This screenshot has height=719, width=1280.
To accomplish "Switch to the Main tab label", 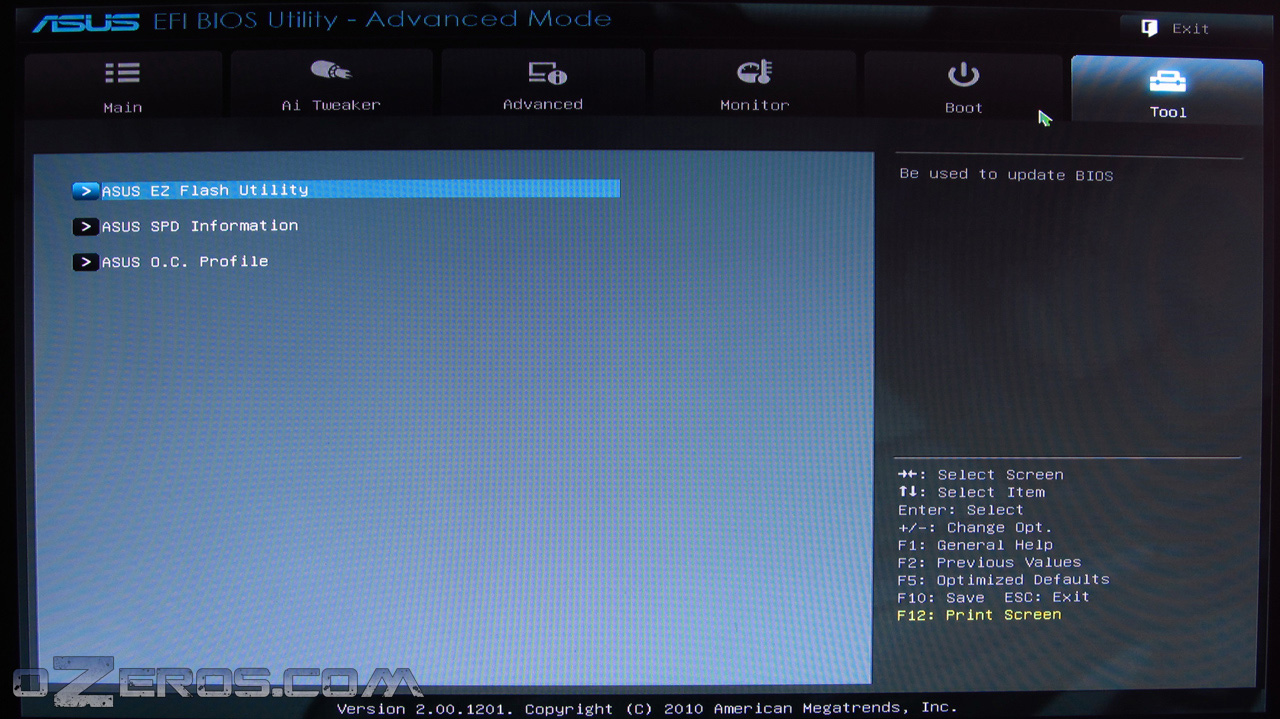I will point(123,108).
